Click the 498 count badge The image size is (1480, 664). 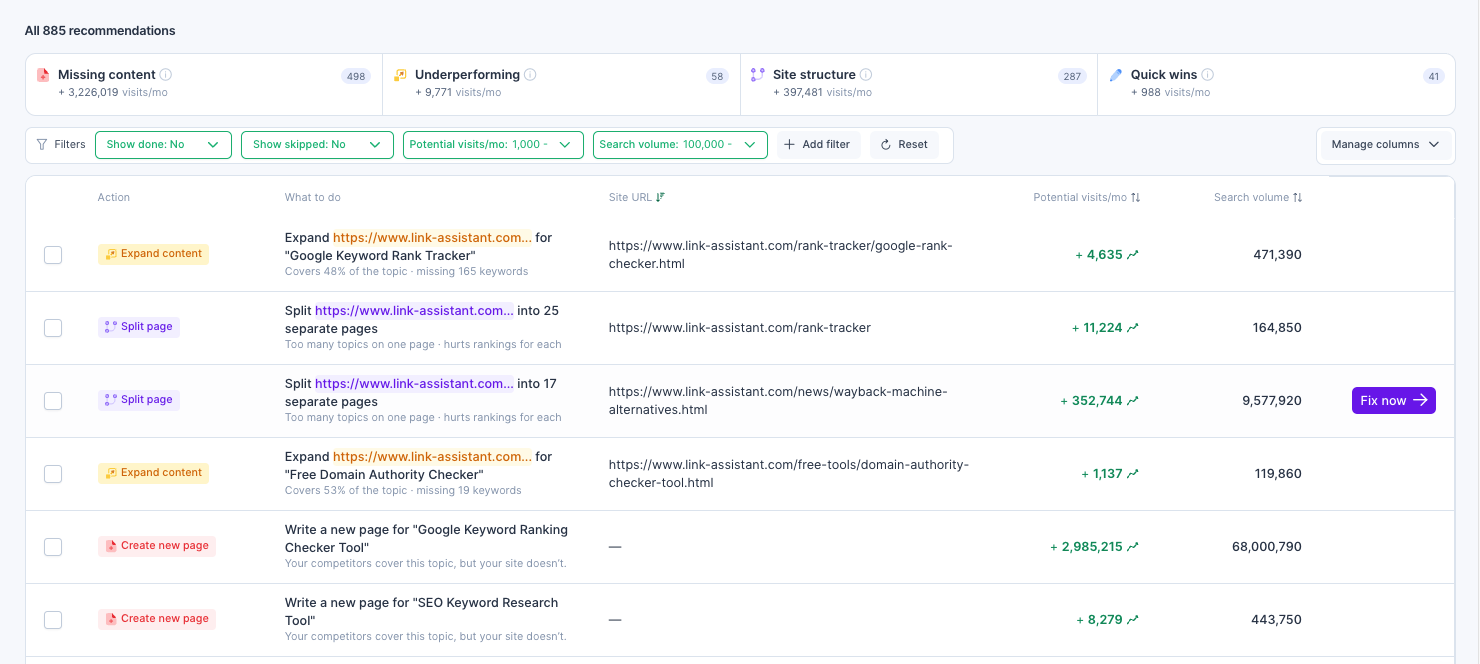pos(355,76)
